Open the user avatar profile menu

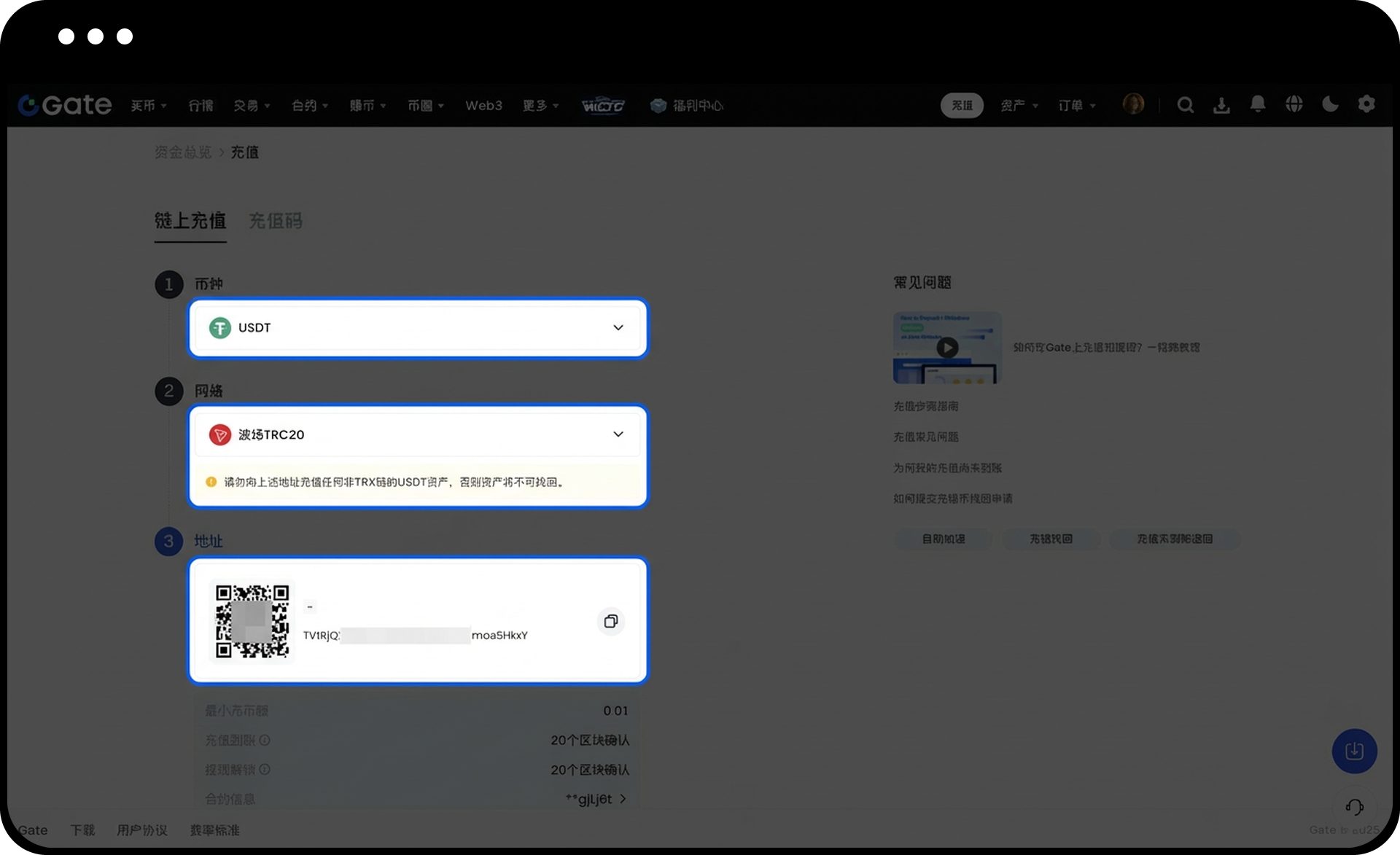click(x=1133, y=104)
